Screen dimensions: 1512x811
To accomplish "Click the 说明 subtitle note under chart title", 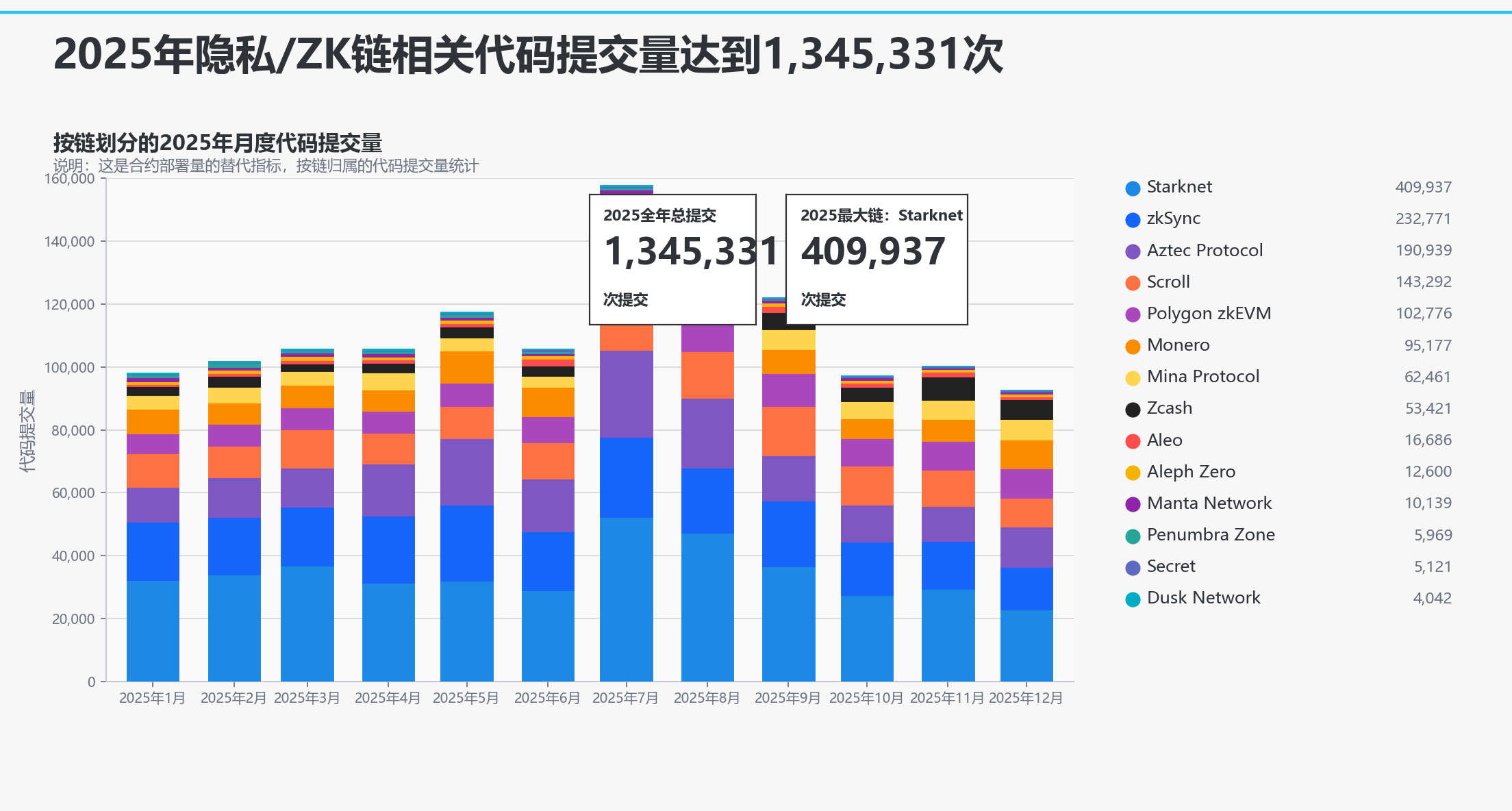I will [x=266, y=166].
